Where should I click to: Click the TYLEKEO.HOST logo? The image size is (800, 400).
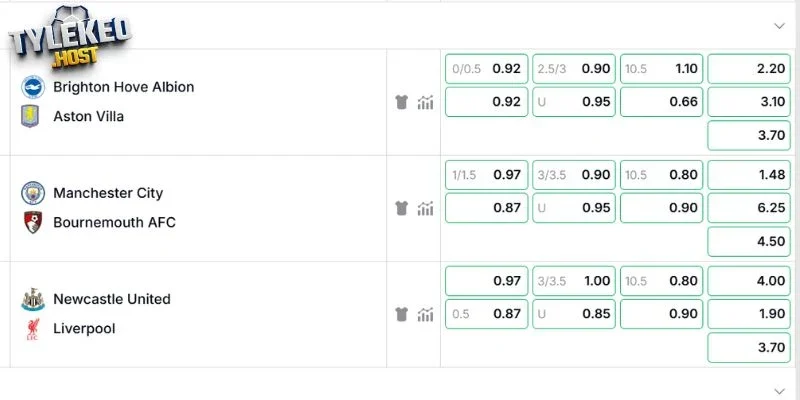70,38
